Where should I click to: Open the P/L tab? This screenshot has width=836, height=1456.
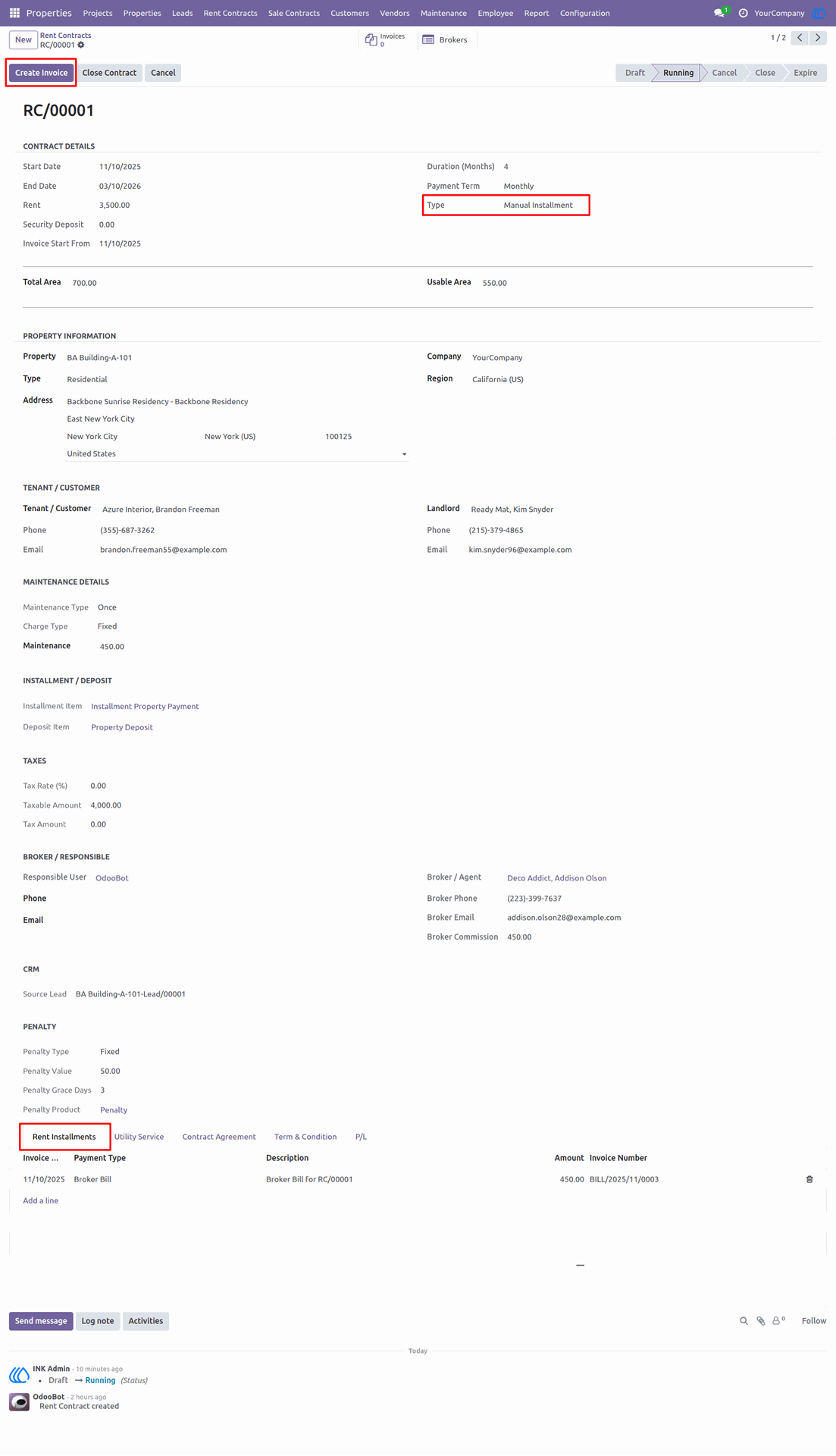[361, 1137]
